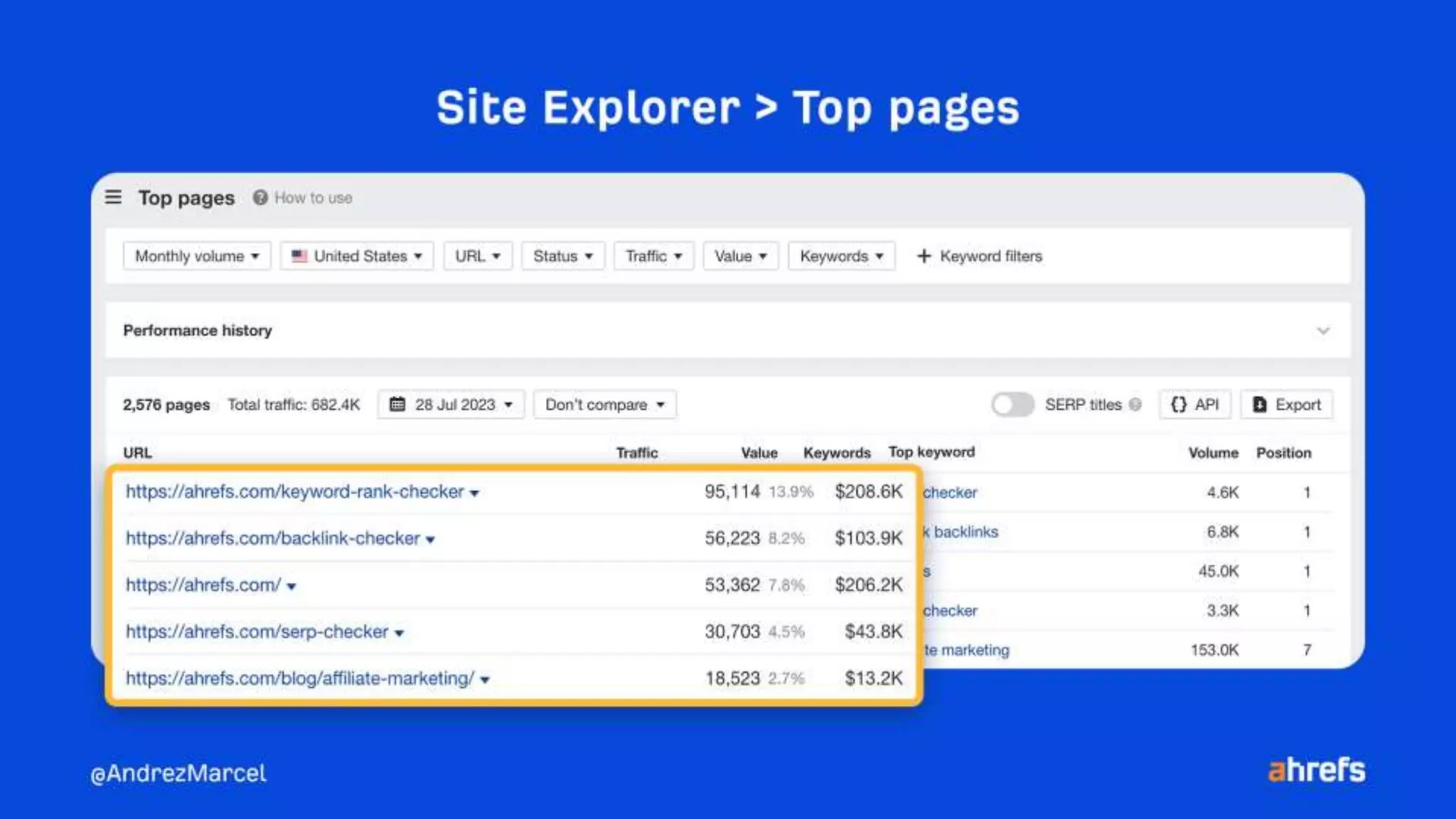
Task: Click the $43.8K value cell
Action: click(874, 631)
